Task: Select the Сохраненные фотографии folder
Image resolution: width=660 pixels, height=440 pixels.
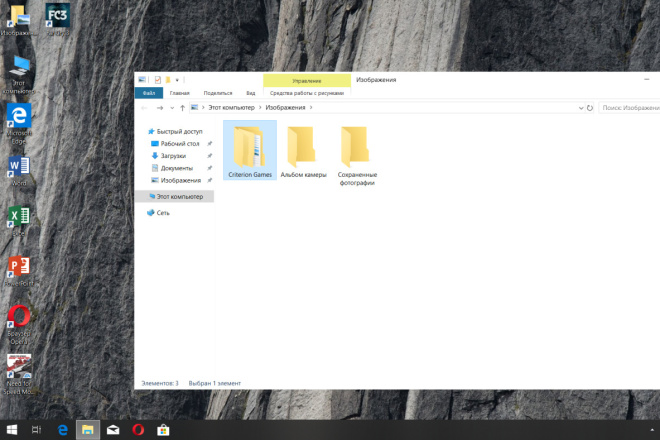Action: 357,155
